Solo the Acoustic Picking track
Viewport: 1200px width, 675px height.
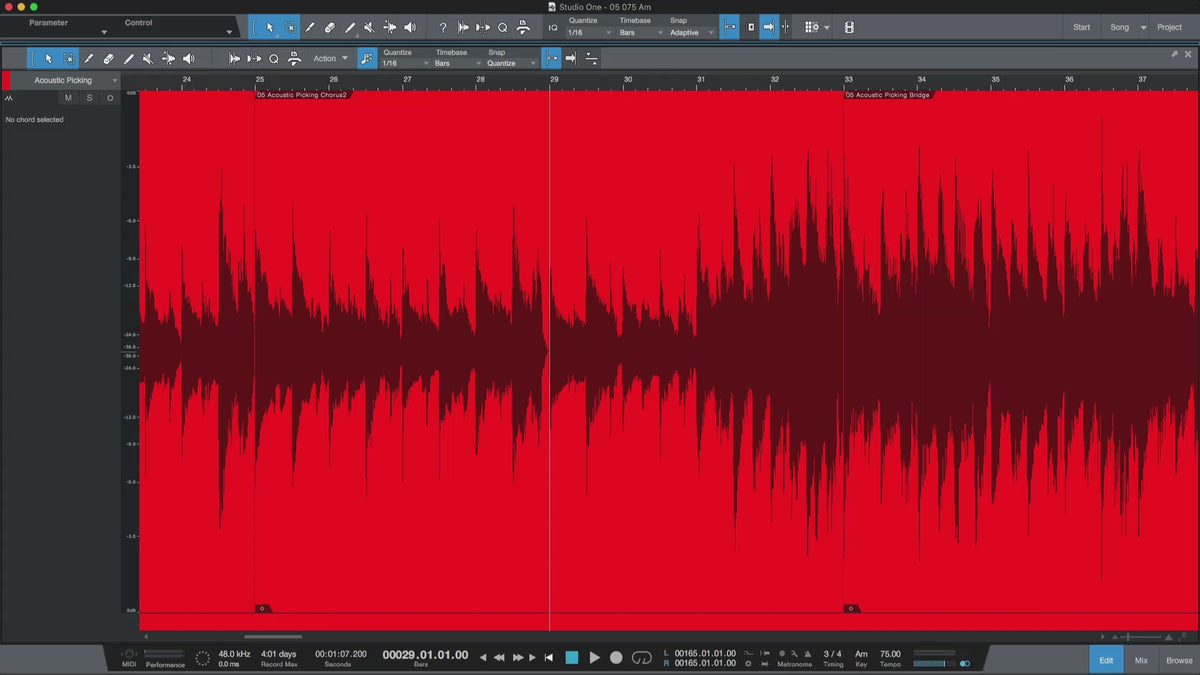(89, 98)
